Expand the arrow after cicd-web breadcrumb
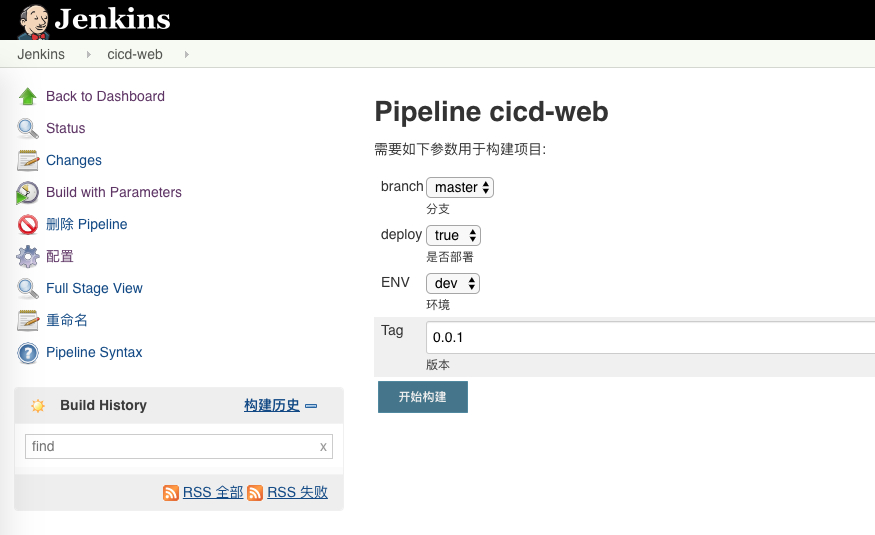Image resolution: width=875 pixels, height=535 pixels. [186, 55]
